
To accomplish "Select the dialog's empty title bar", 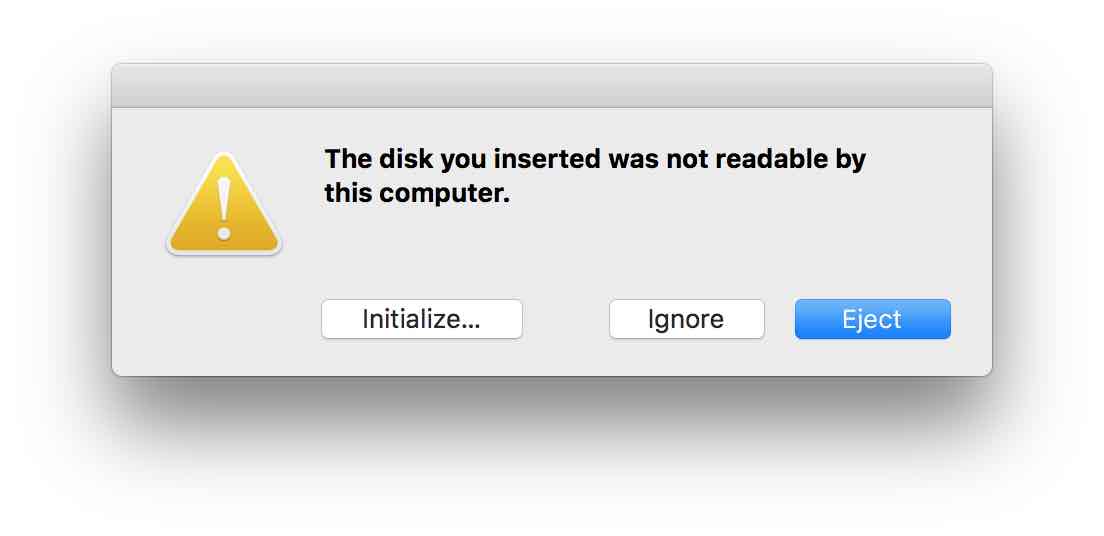I will coord(552,85).
